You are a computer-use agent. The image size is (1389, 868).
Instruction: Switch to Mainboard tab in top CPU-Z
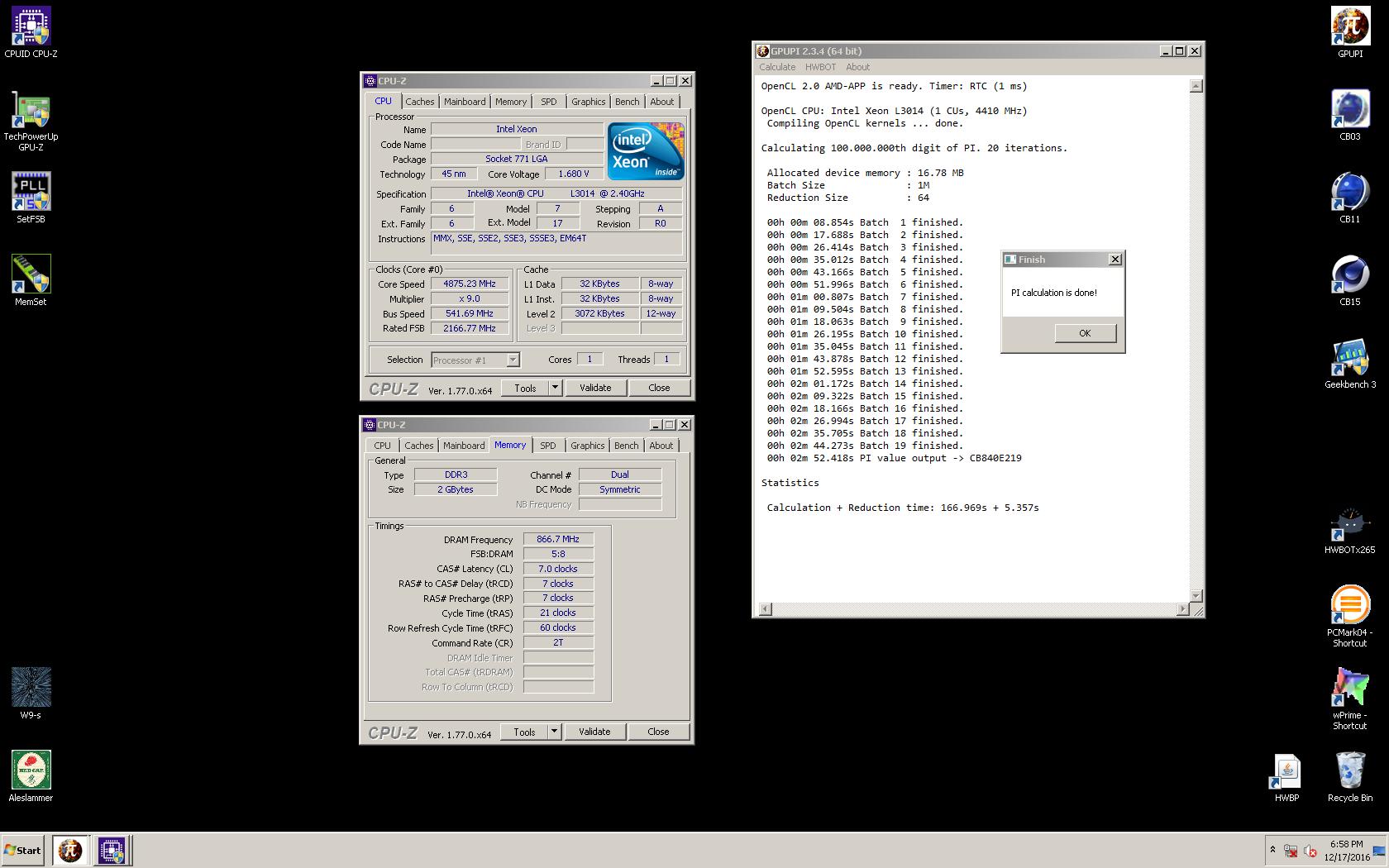(465, 102)
